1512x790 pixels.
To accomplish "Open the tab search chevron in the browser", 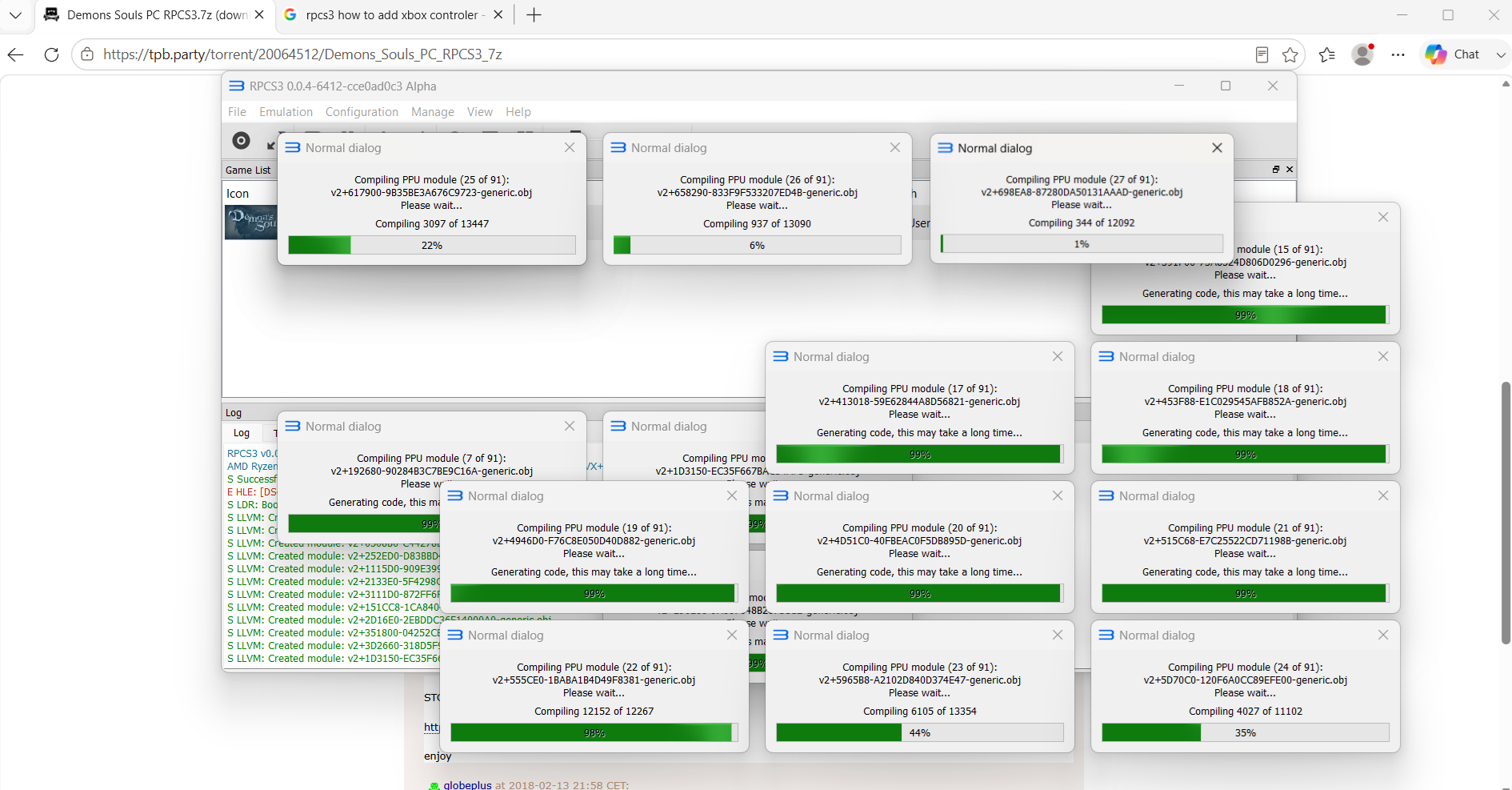I will click(15, 15).
